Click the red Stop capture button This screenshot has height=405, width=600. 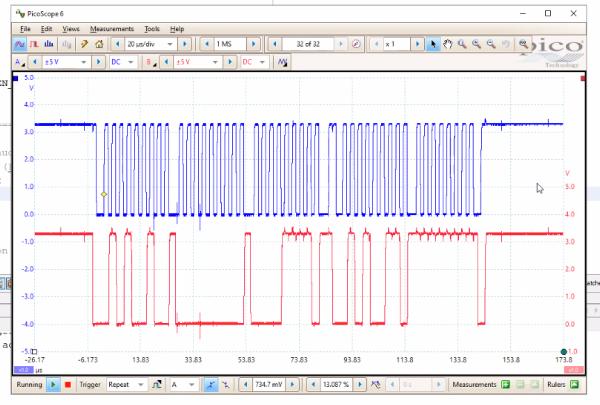(68, 385)
